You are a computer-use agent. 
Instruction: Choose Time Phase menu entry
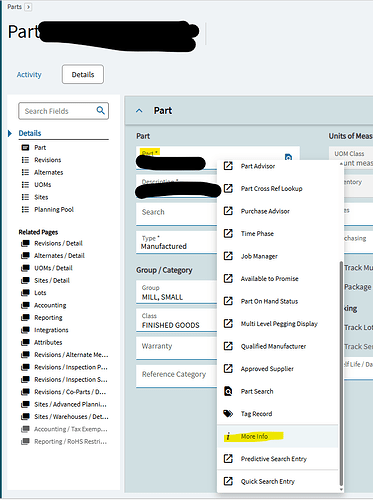pyautogui.click(x=277, y=233)
